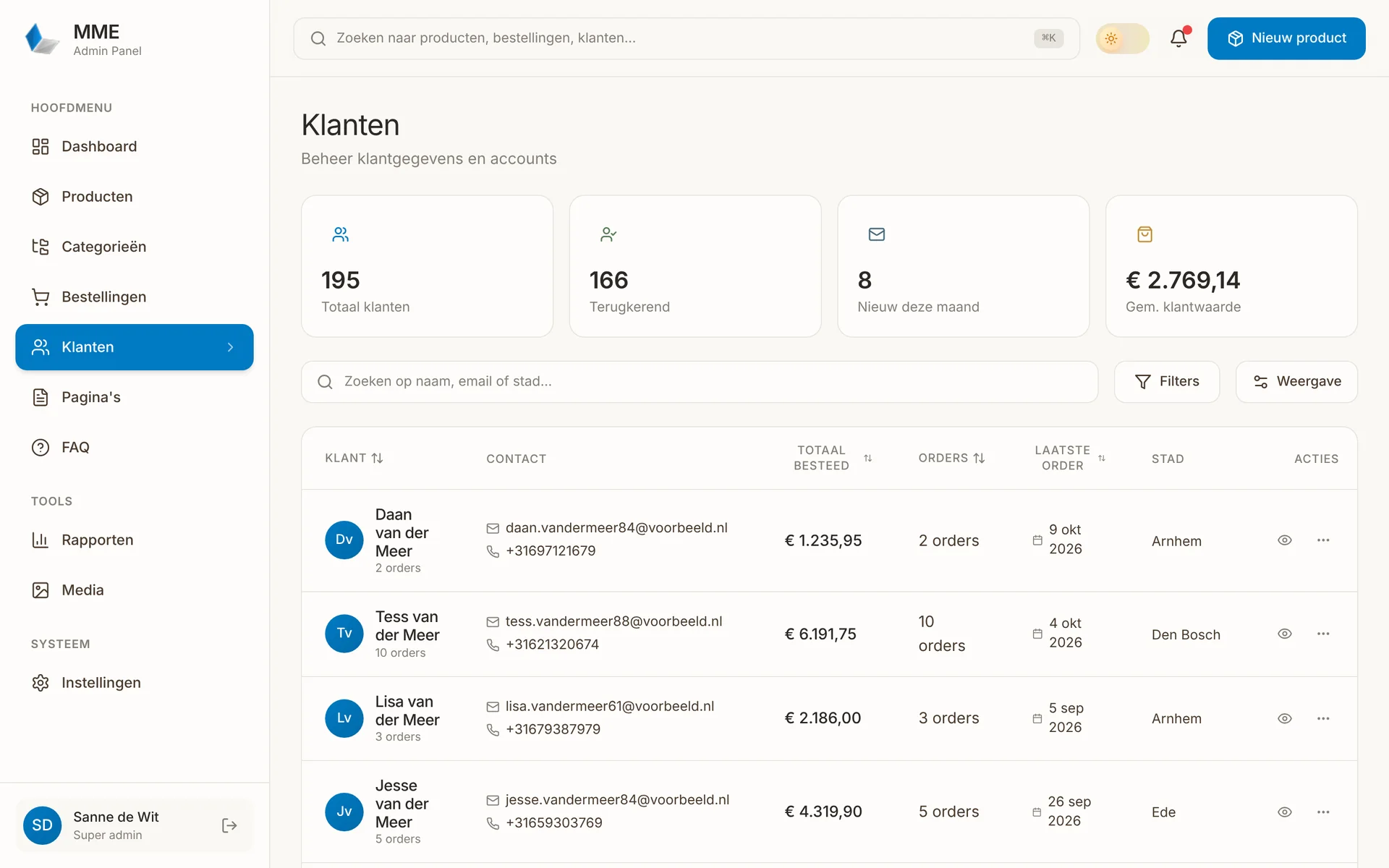Open more actions for Jesse van der Meer

coord(1323,812)
